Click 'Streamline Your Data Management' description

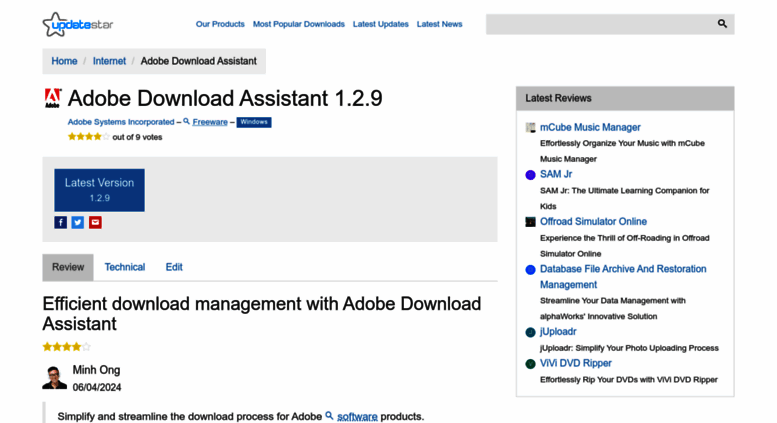click(613, 308)
